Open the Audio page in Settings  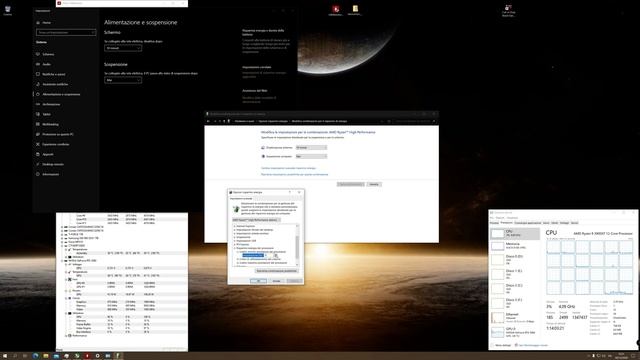pos(47,64)
